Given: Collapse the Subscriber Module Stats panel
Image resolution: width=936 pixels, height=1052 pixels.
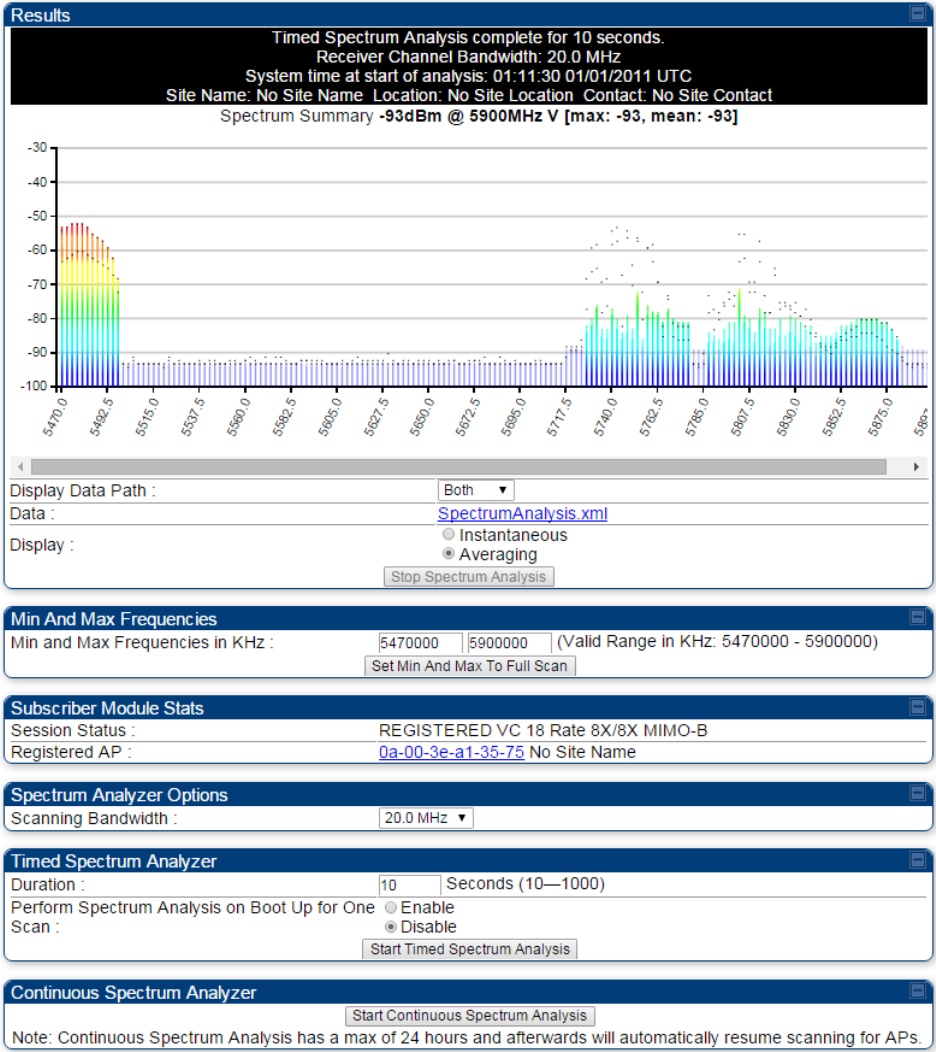Looking at the screenshot, I should click(917, 706).
